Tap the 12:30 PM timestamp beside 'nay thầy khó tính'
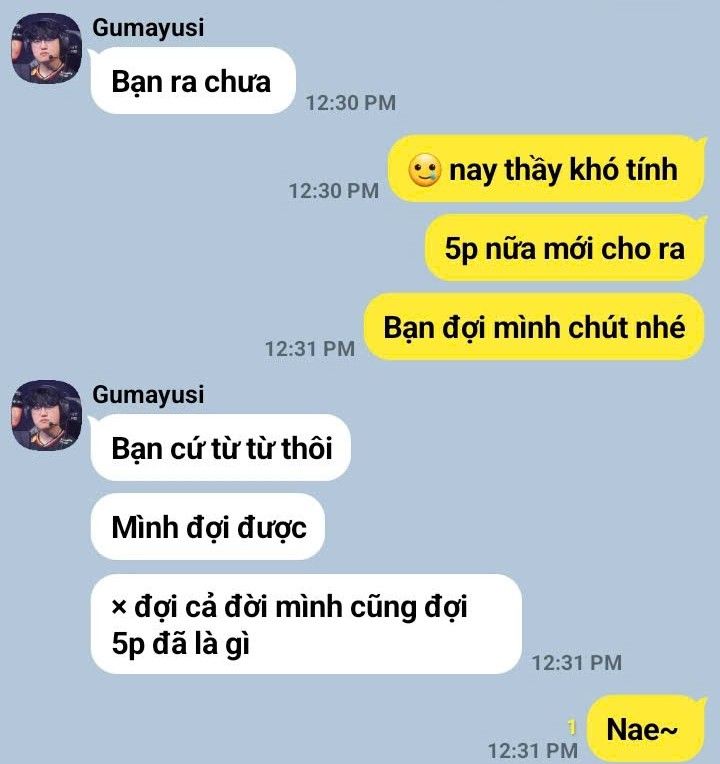Screen dimensions: 720x764 click(334, 191)
